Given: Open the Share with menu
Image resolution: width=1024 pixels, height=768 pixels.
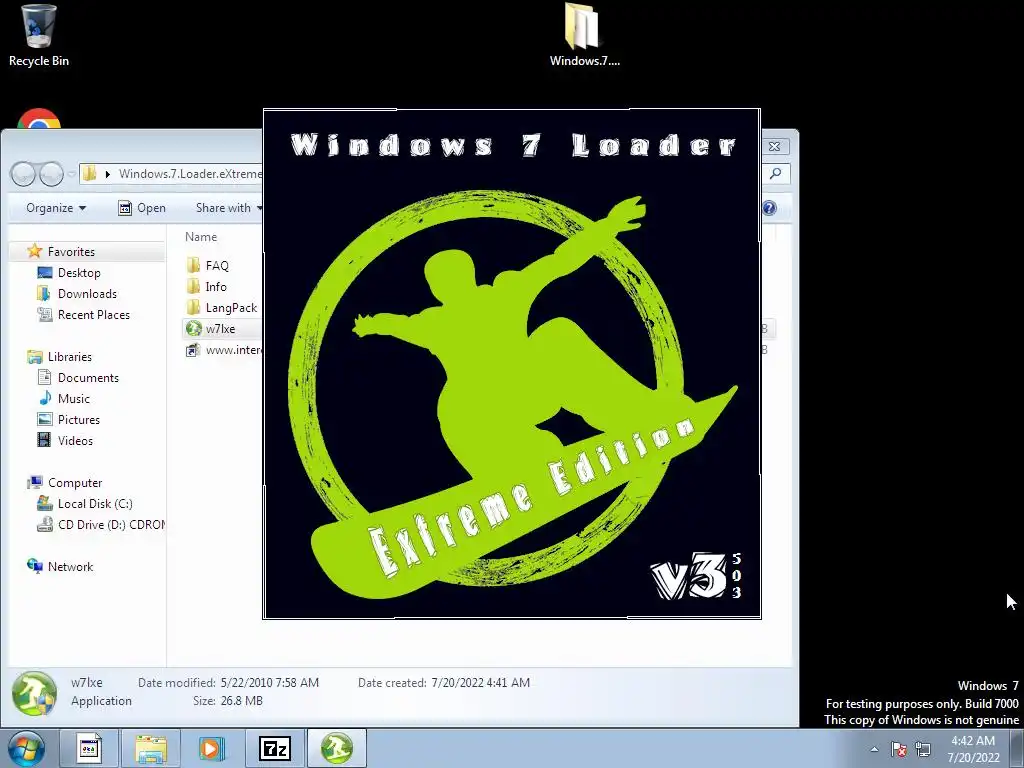Looking at the screenshot, I should [228, 208].
